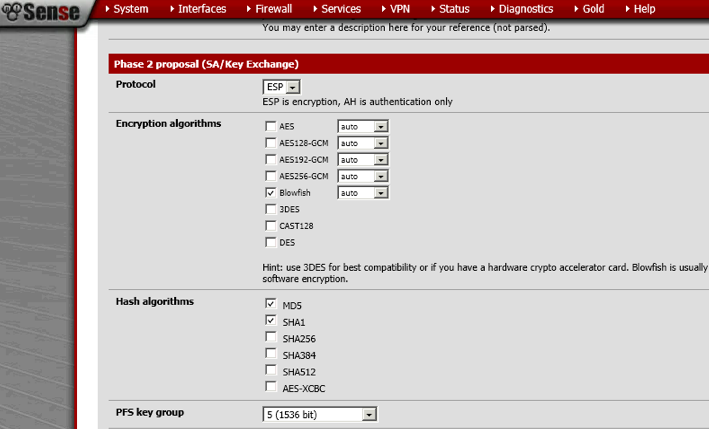Click the Protocol label

click(136, 84)
